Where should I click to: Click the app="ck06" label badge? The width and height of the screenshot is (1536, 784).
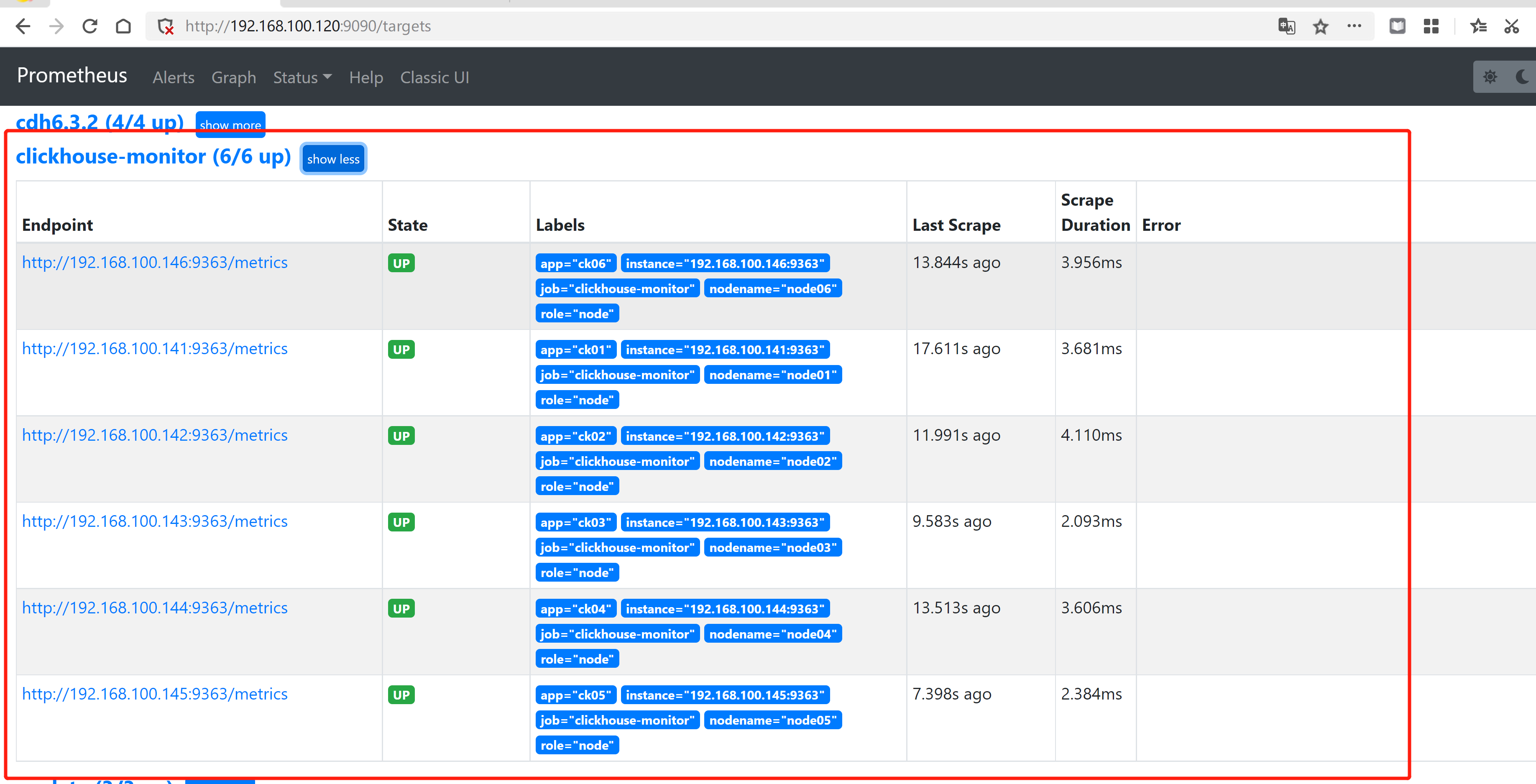(x=575, y=263)
